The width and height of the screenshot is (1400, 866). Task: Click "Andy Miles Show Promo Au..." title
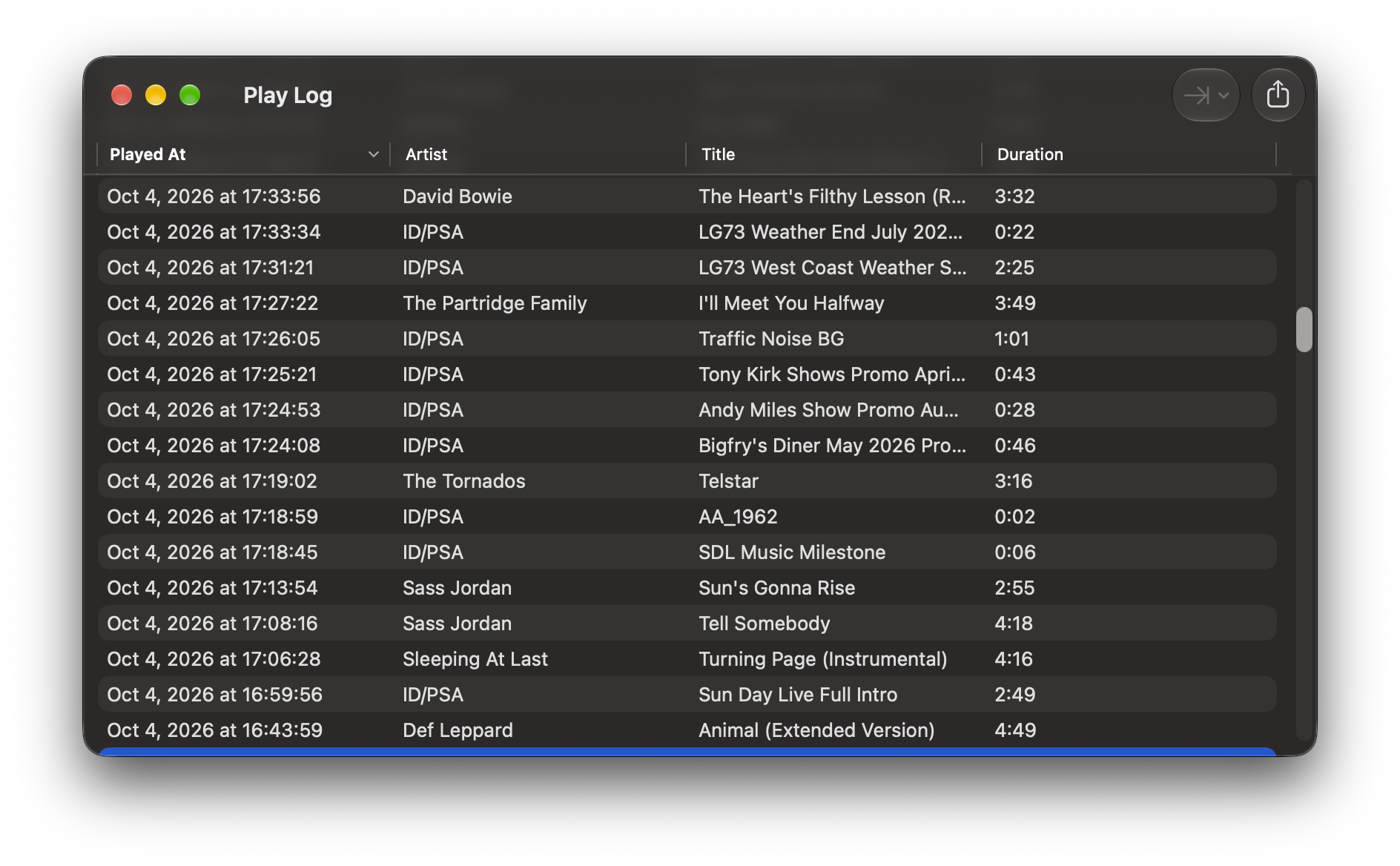pyautogui.click(x=828, y=410)
